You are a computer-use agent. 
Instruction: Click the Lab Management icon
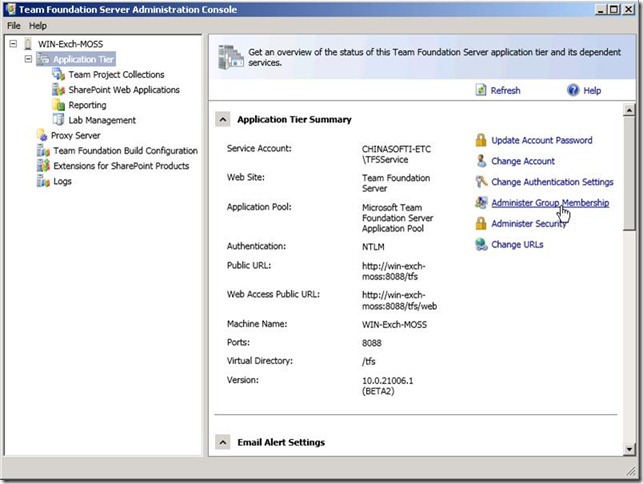point(58,120)
